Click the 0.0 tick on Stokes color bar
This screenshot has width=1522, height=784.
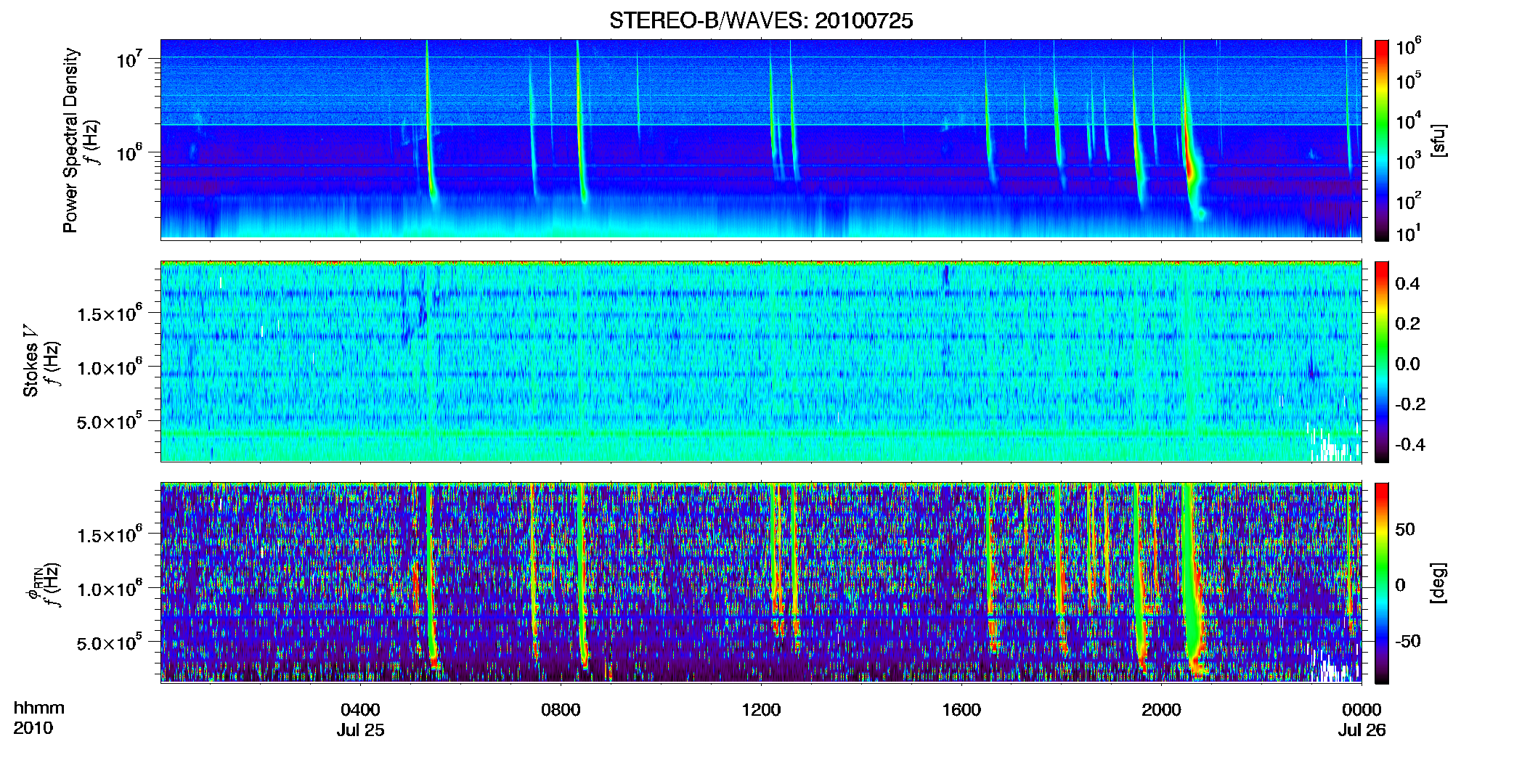click(x=1407, y=364)
